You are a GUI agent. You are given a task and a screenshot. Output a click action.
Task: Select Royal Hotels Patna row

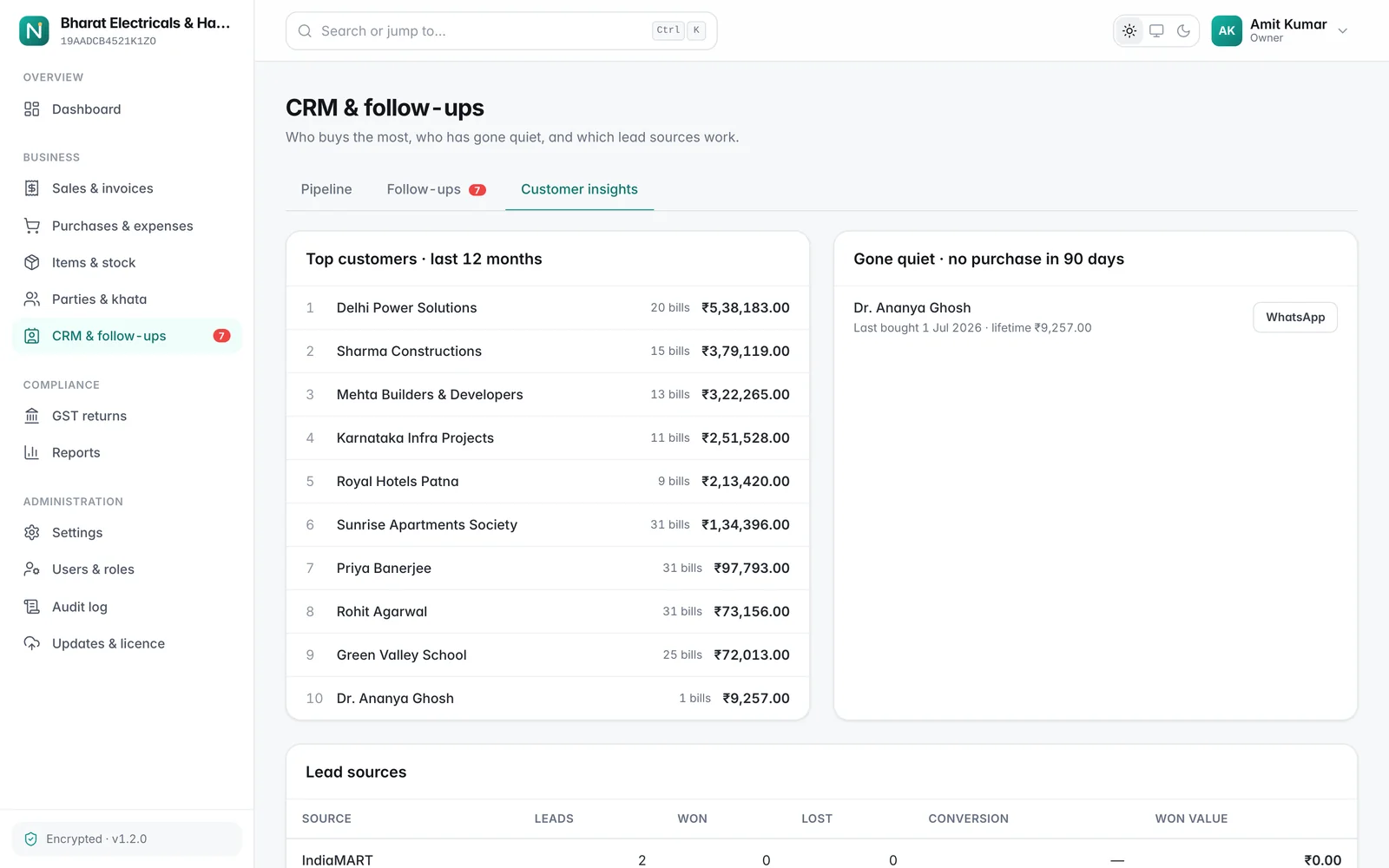[x=548, y=482]
